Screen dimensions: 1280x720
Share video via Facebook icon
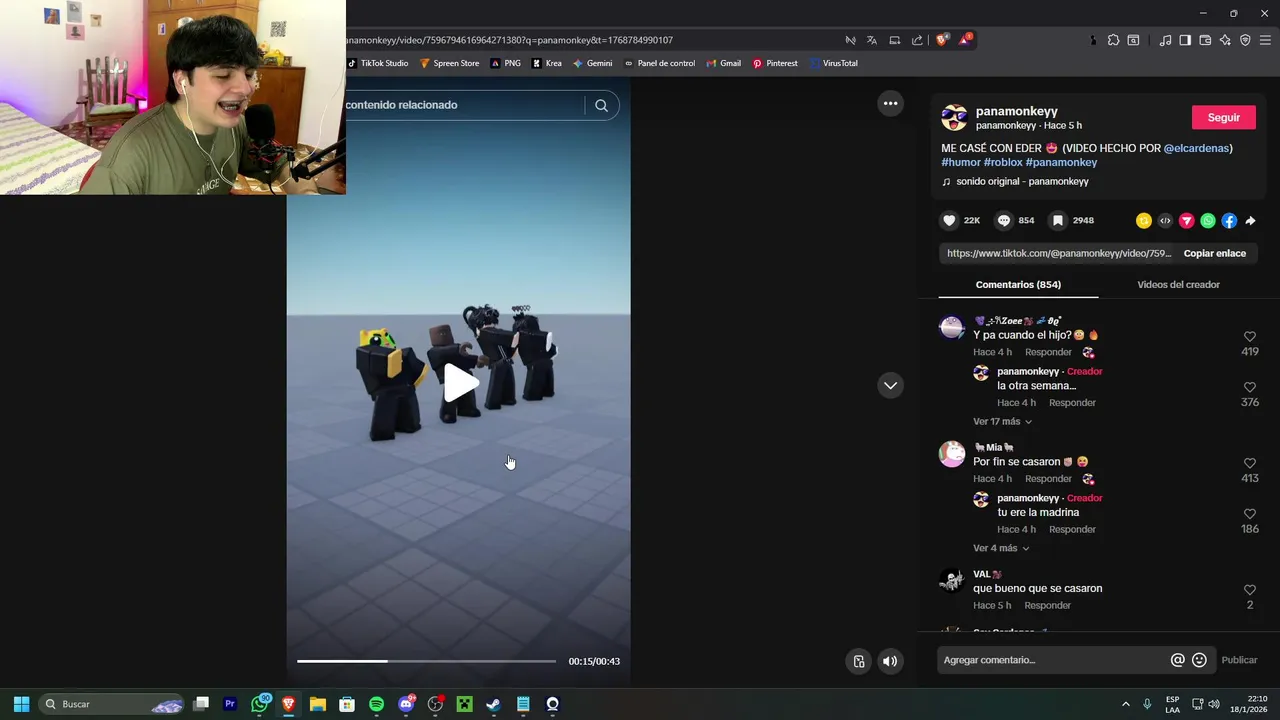point(1229,221)
